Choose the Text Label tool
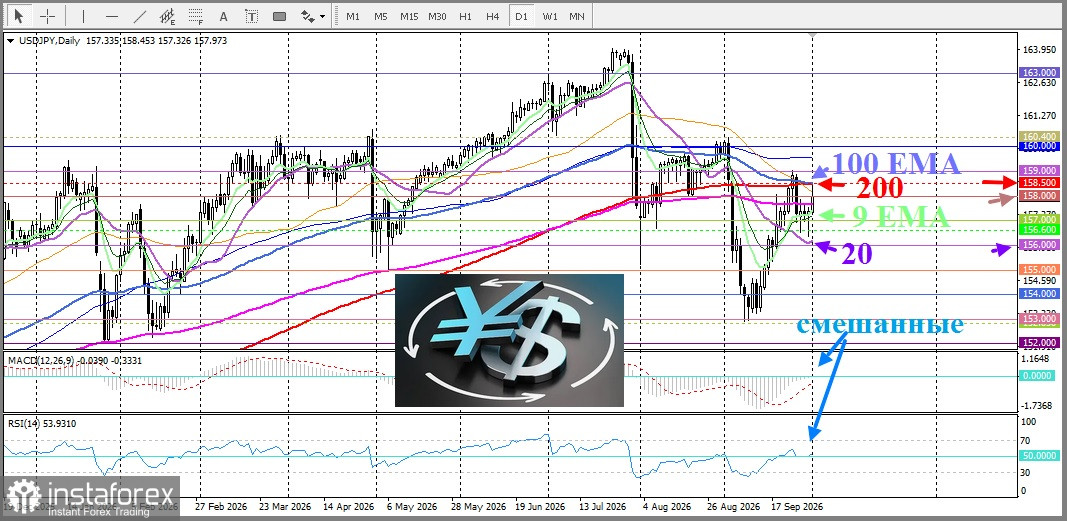The height and width of the screenshot is (521, 1067). point(252,16)
